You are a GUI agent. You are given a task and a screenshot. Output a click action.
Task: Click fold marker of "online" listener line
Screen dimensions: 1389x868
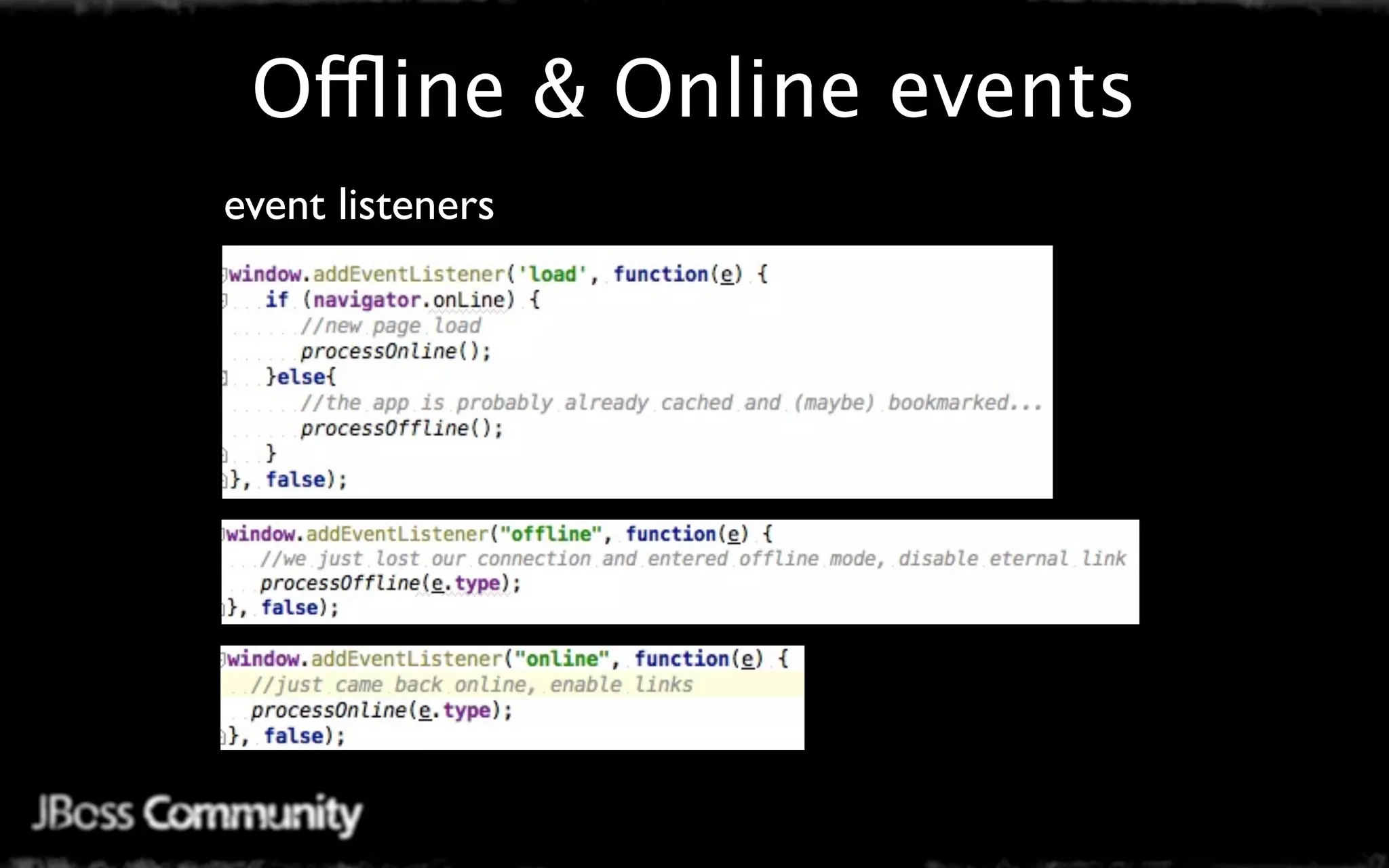pos(224,659)
